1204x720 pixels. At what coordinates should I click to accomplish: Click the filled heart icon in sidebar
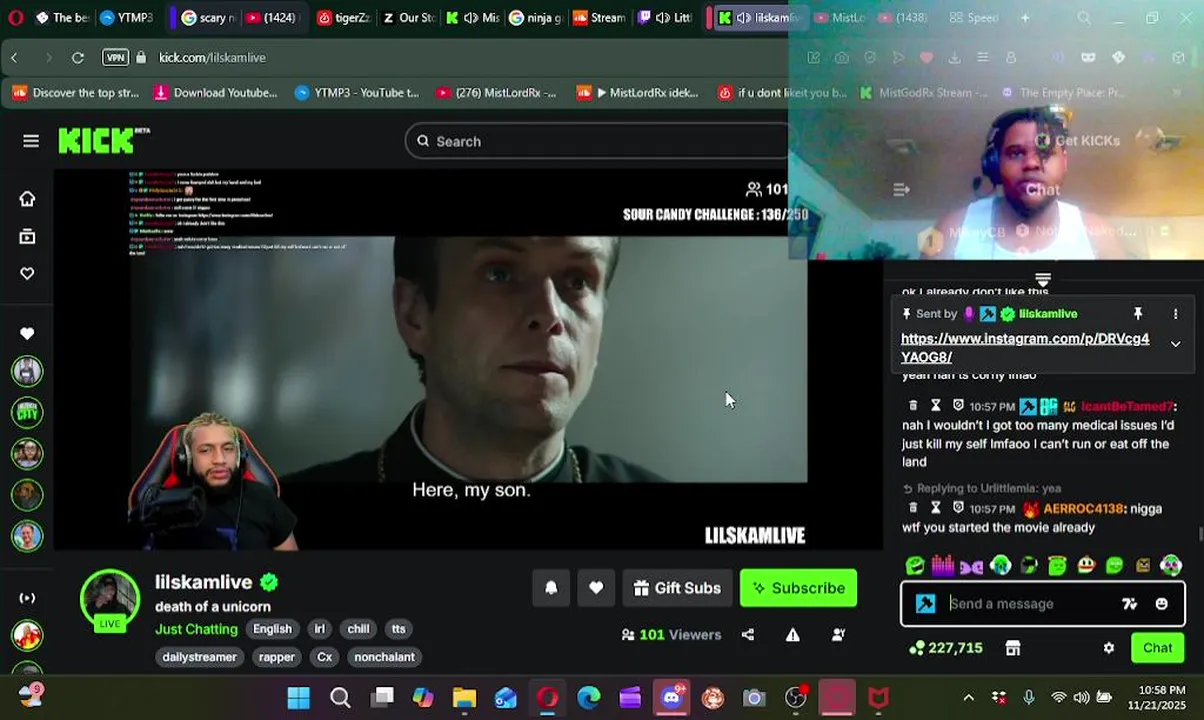(27, 333)
